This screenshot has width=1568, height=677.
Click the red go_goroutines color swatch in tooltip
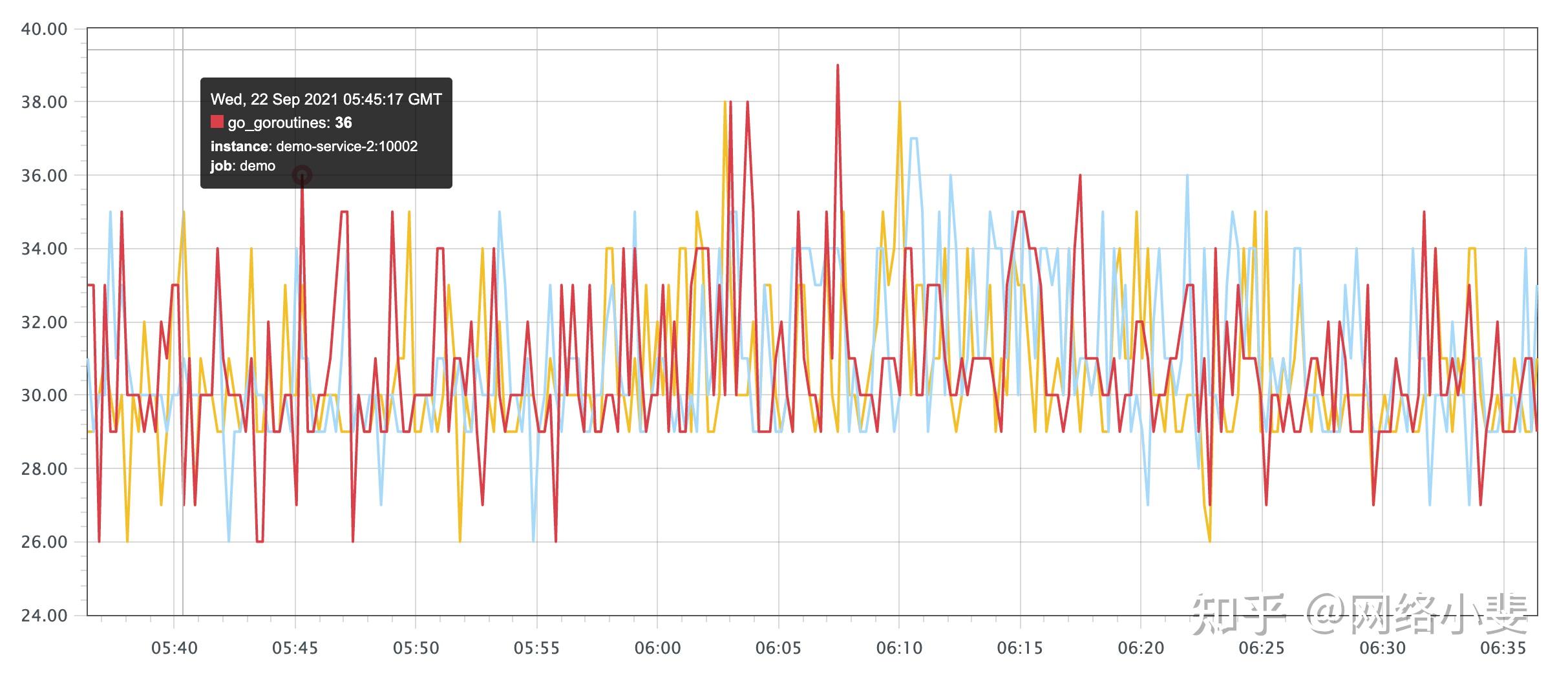tap(217, 122)
